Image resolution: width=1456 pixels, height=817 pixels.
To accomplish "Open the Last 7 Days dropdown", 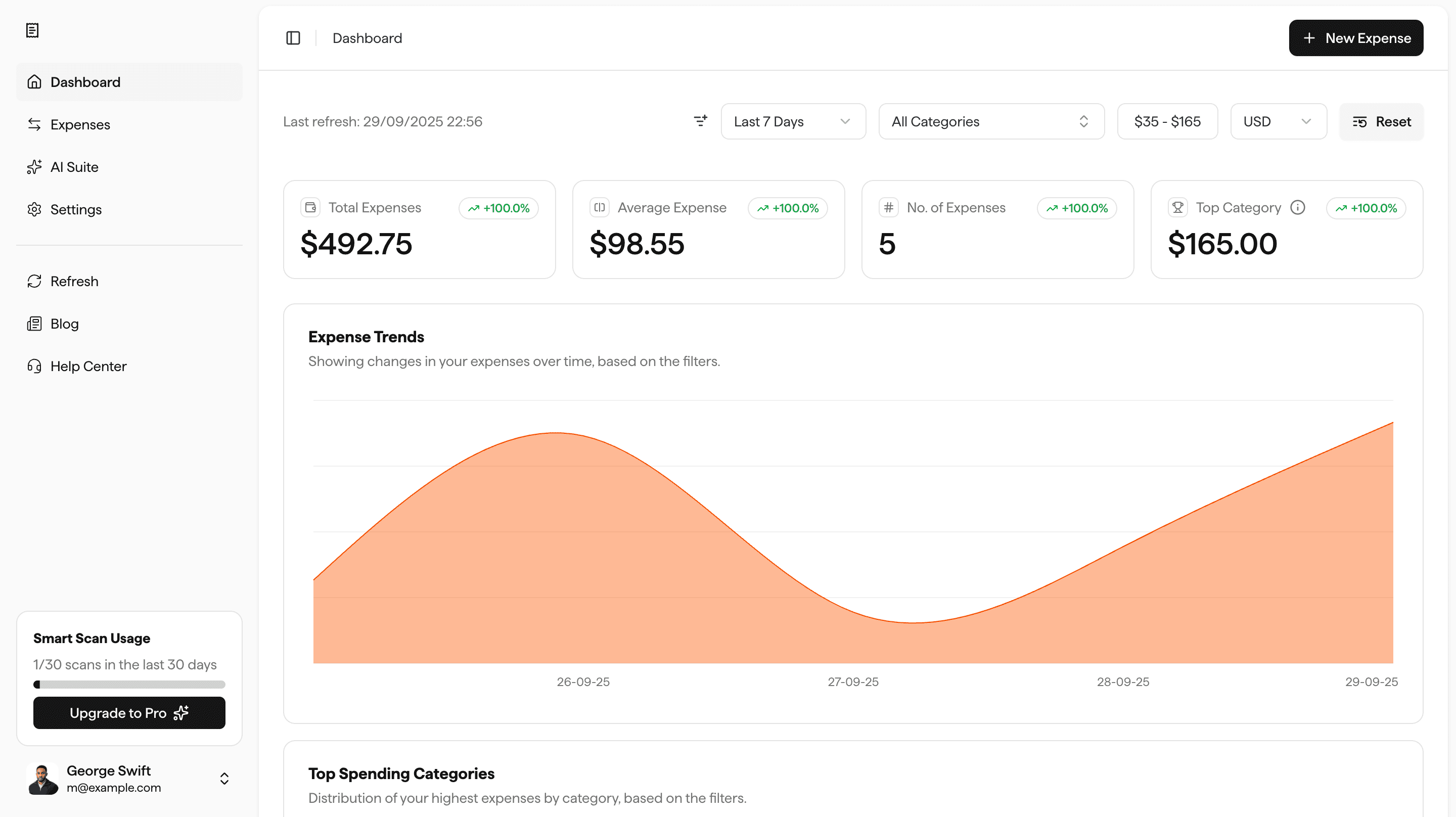I will click(x=792, y=121).
